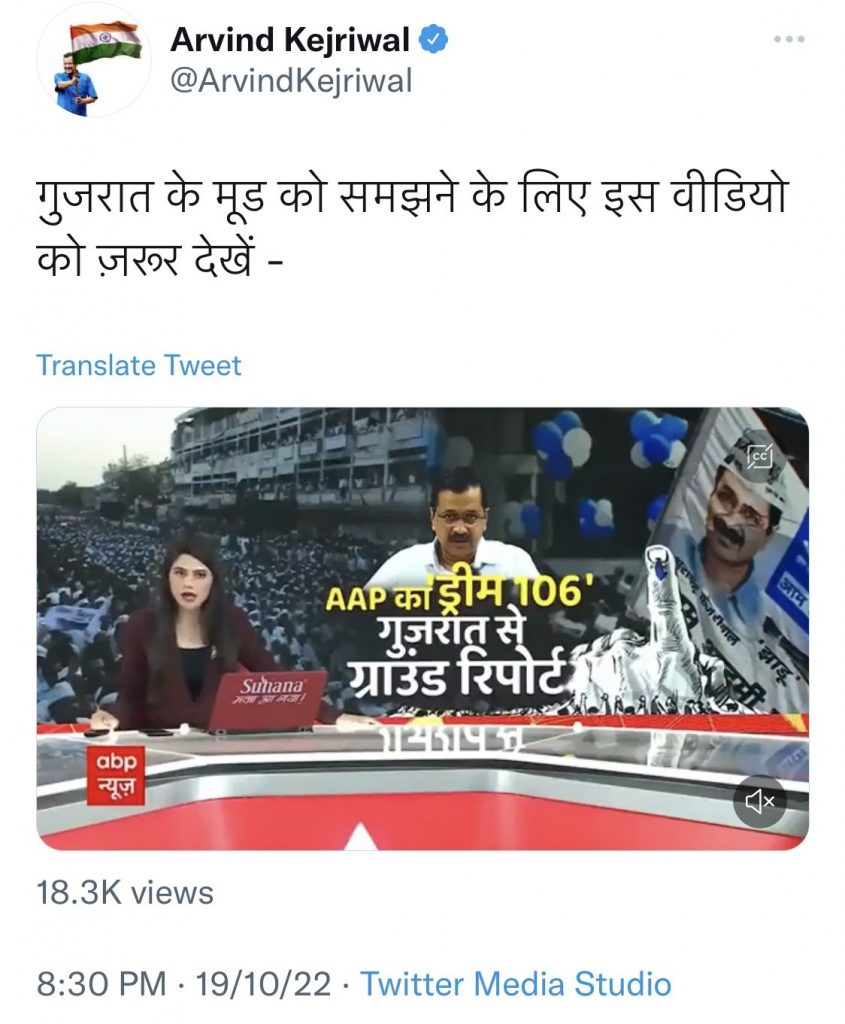Toggle closed captions CC icon on video

(760, 456)
